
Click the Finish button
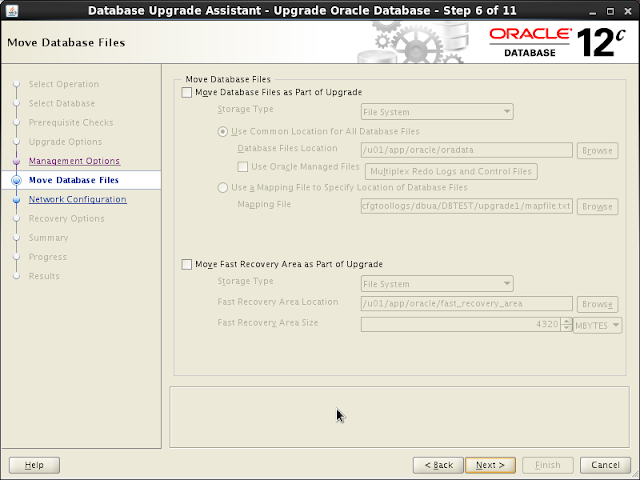(x=548, y=465)
